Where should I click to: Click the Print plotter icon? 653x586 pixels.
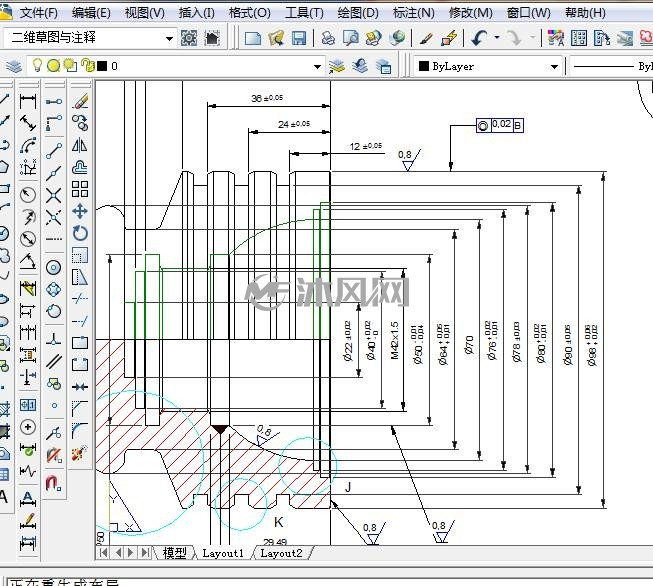[328, 38]
